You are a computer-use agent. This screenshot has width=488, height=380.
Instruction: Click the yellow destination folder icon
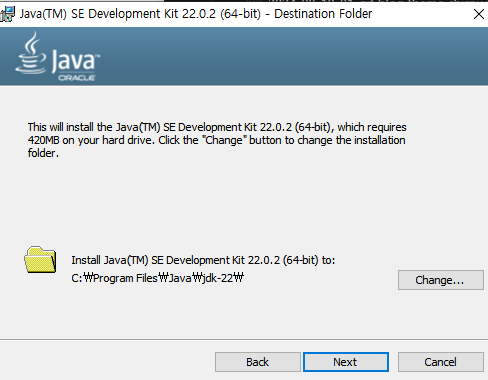(x=40, y=260)
